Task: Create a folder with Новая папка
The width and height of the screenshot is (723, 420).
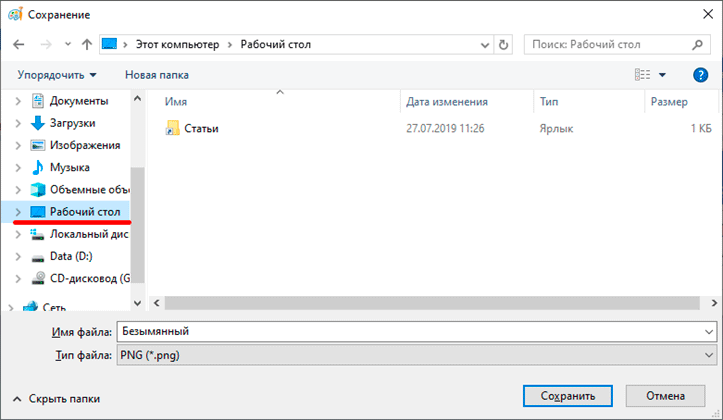Action: tap(157, 75)
